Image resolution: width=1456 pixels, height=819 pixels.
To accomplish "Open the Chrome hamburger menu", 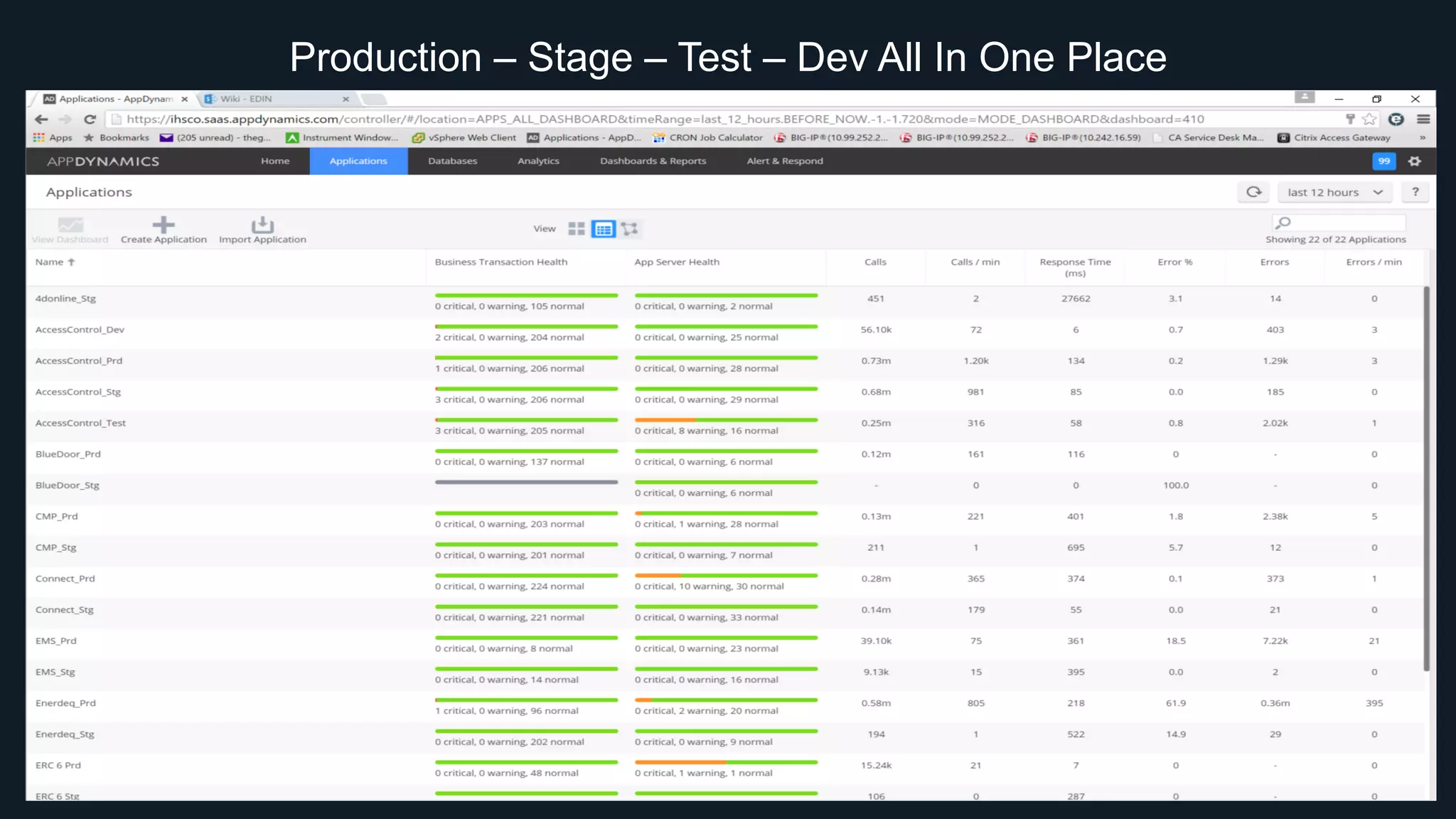I will [1423, 119].
